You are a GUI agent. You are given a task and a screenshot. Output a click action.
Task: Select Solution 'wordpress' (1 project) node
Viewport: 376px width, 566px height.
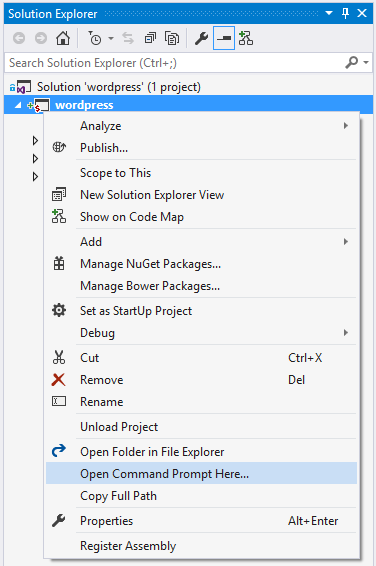119,87
